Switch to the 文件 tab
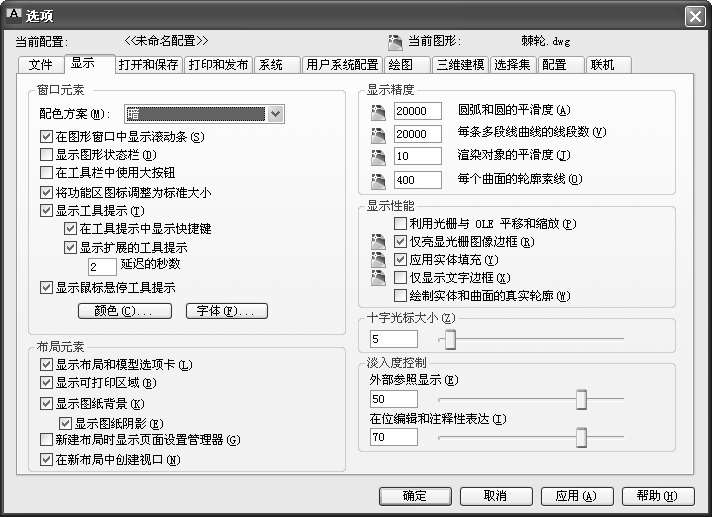Viewport: 712px width, 517px height. 40,65
